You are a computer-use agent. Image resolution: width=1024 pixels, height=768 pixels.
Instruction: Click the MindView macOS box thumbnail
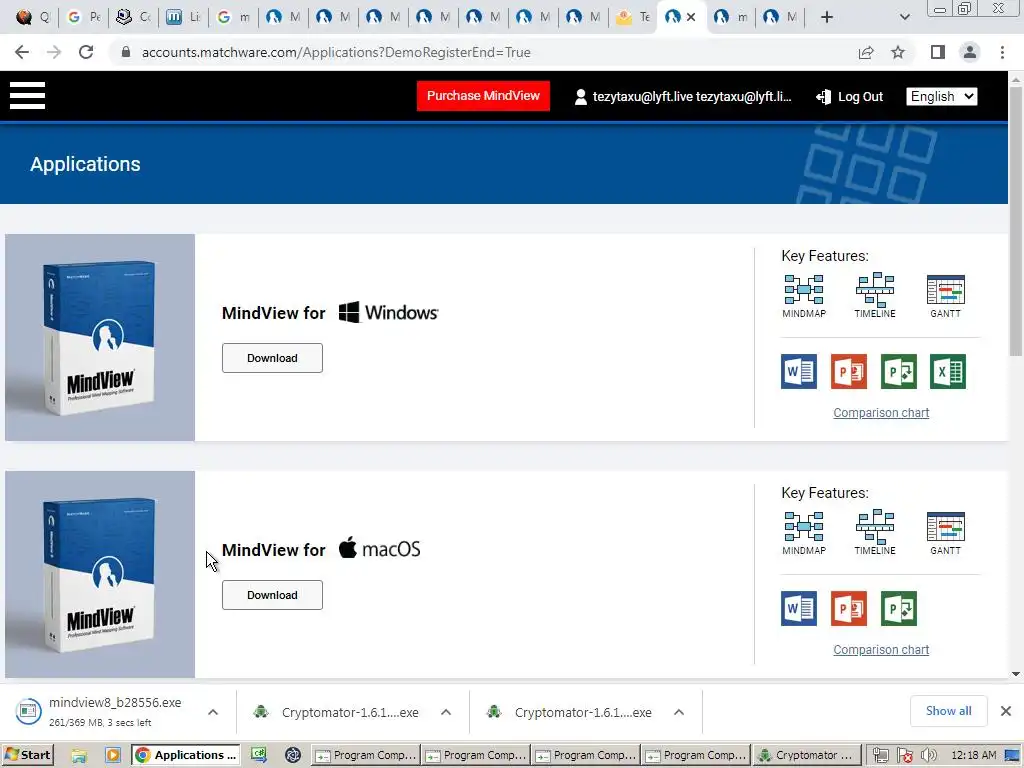(x=100, y=575)
